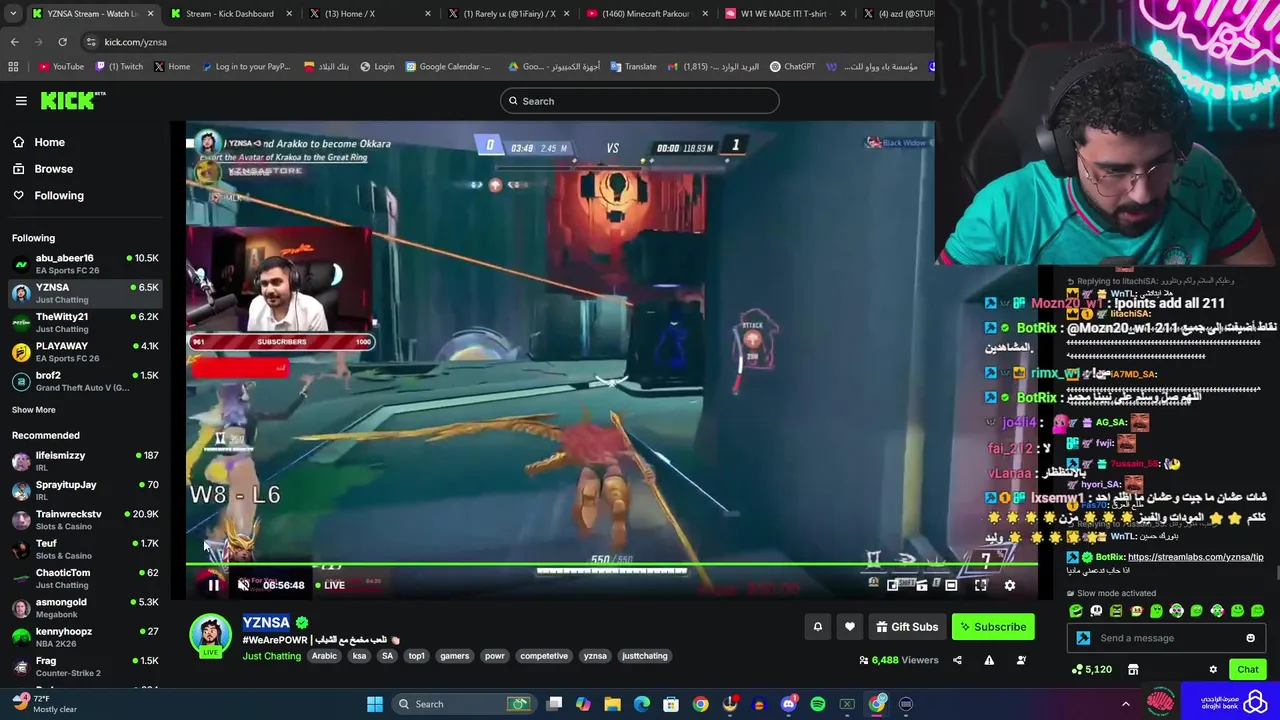Click the Just Chatting category link
1280x720 pixels.
point(271,656)
